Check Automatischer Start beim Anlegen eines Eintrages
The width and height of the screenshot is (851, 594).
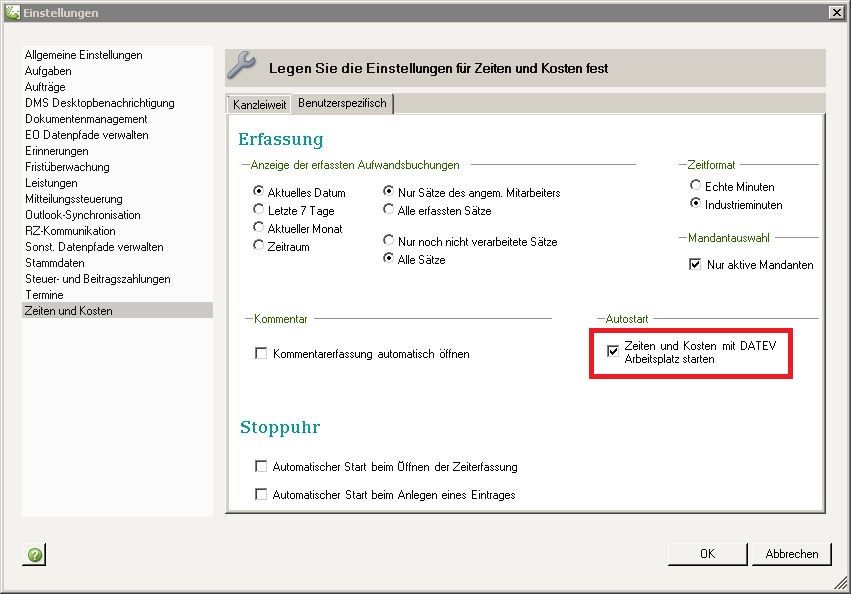[262, 495]
